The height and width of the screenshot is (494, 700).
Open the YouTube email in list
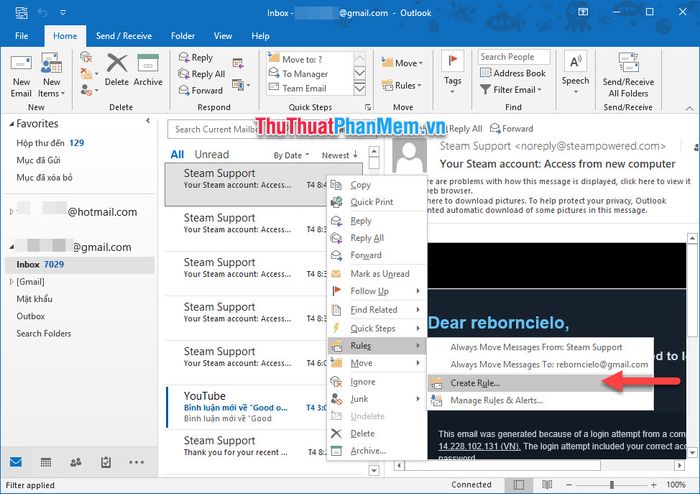pyautogui.click(x=246, y=407)
